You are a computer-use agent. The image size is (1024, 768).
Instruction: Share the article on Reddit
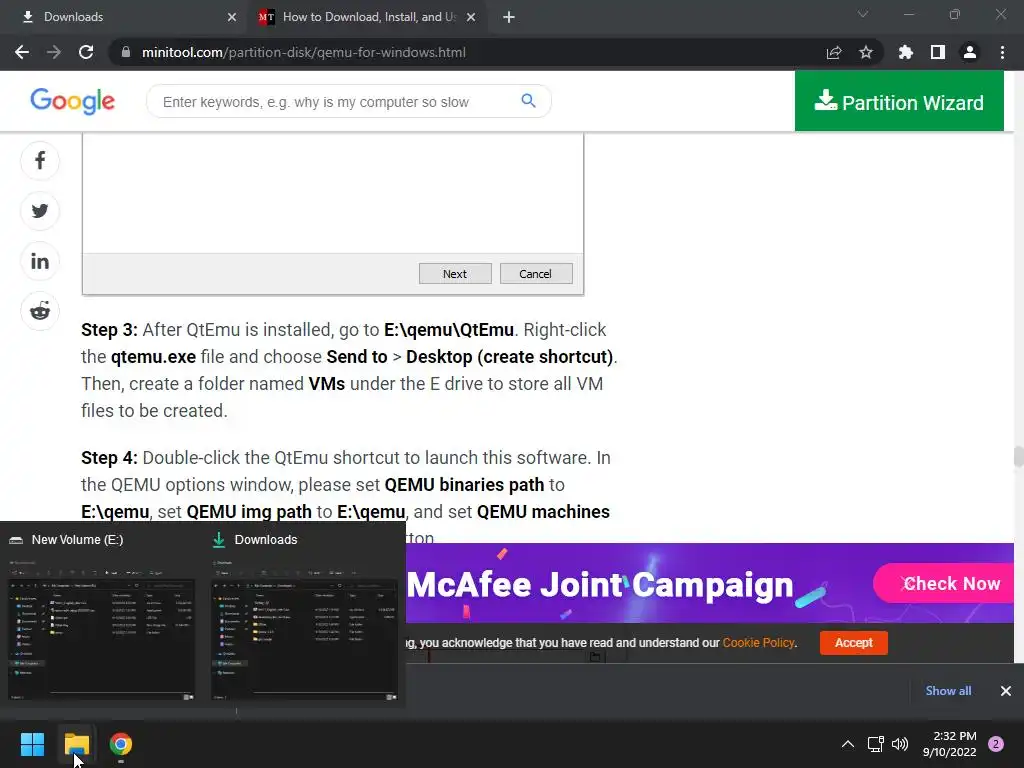[40, 311]
